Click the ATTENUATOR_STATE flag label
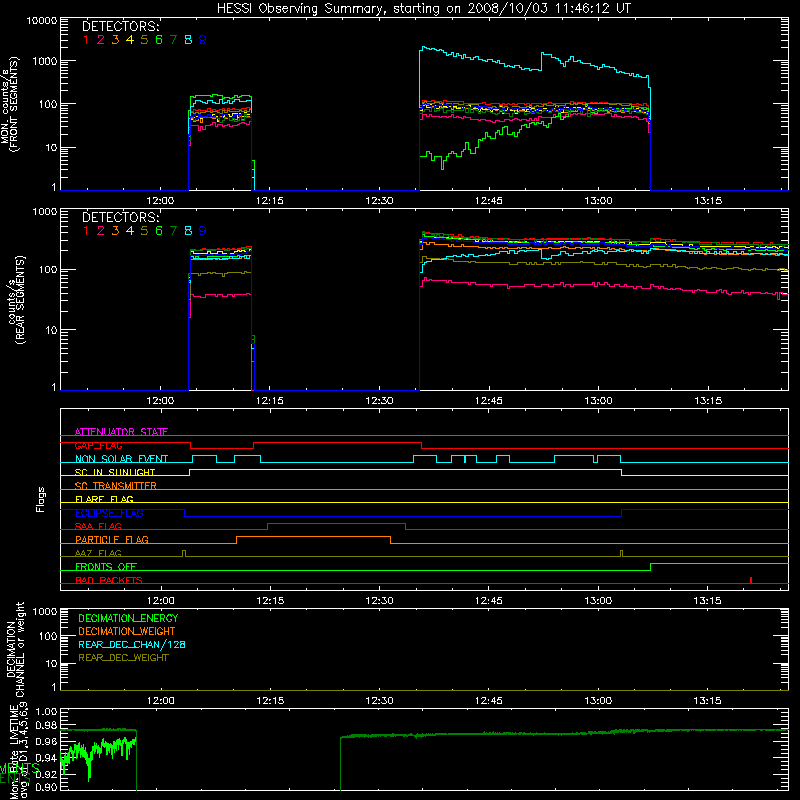800x800 pixels. coord(121,432)
